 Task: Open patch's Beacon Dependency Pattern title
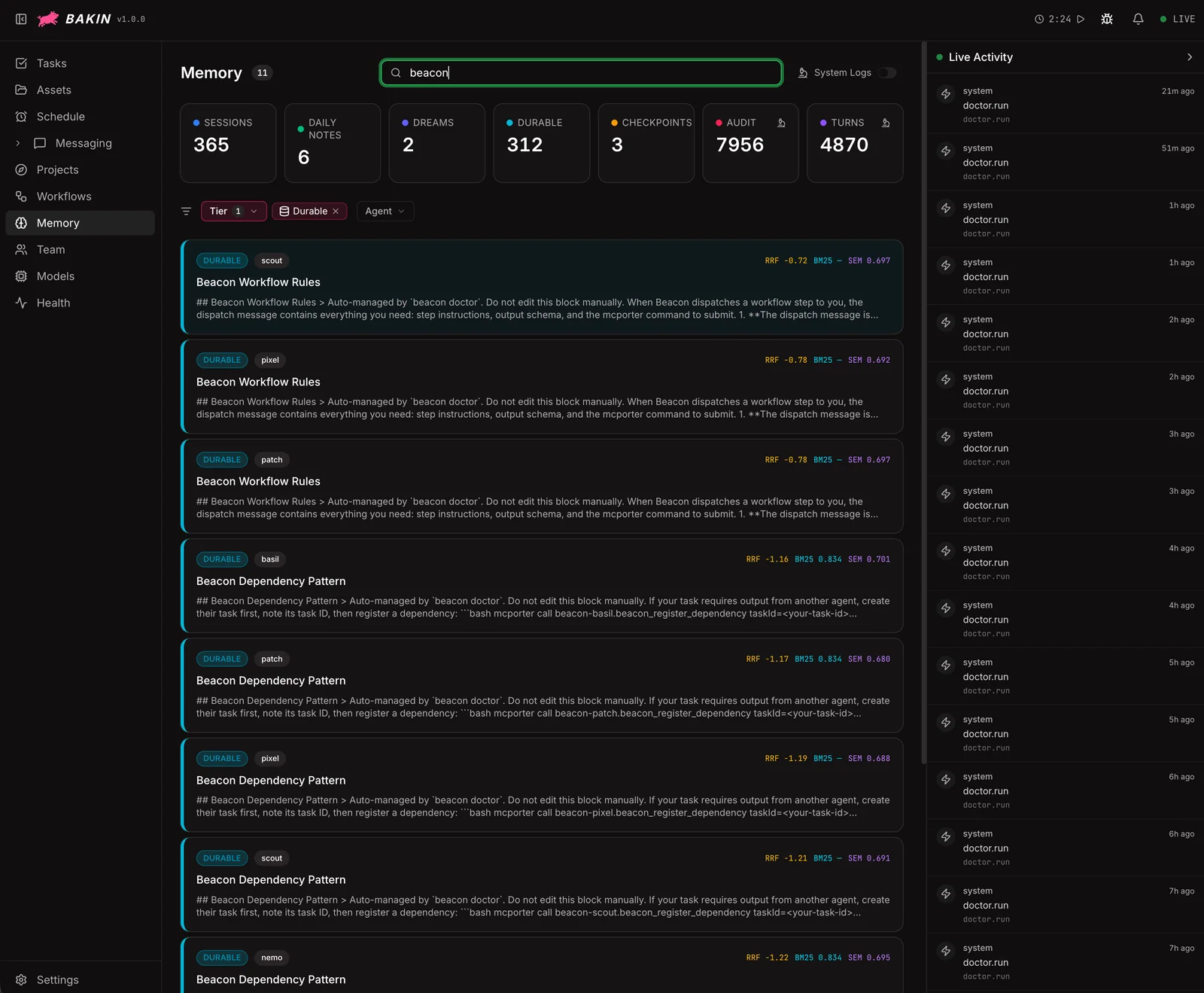[x=271, y=681]
